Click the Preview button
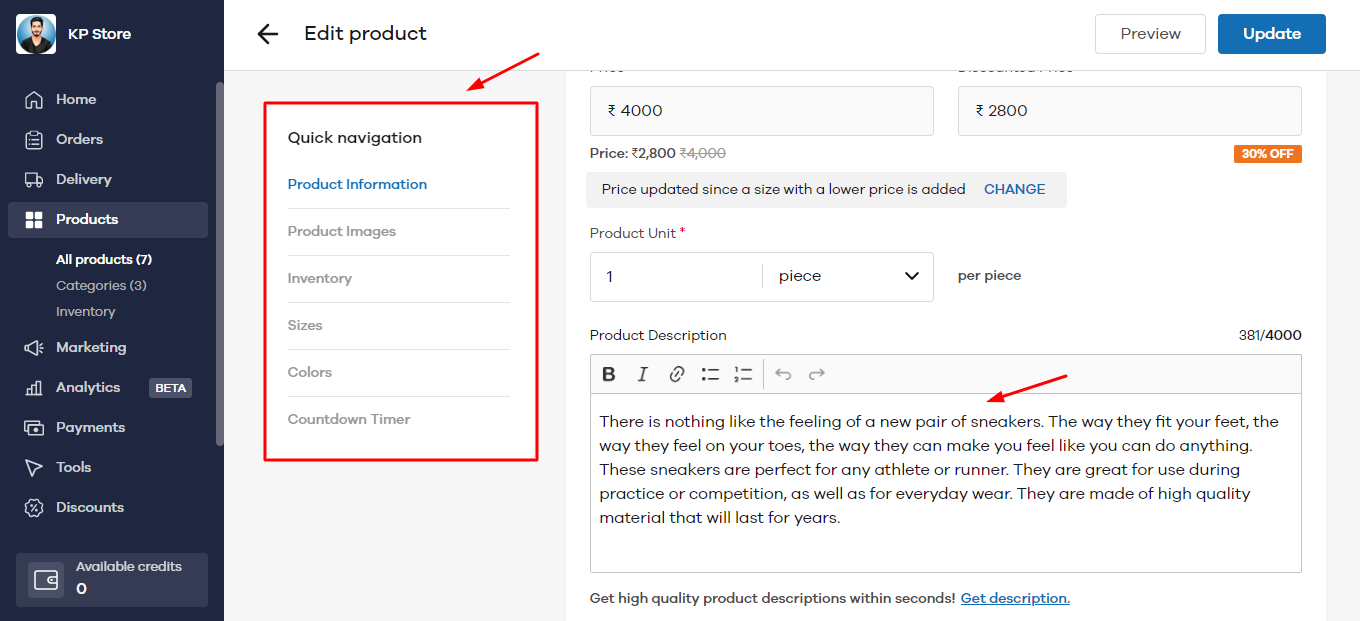Viewport: 1360px width, 621px height. (1150, 34)
